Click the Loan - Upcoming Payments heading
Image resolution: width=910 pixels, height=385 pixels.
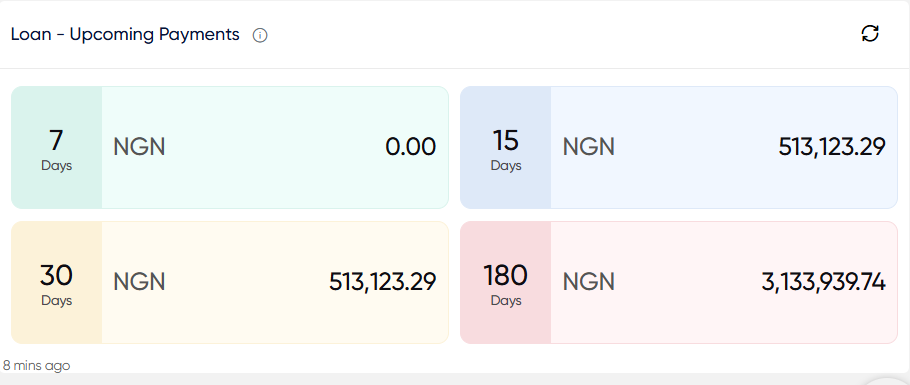click(125, 34)
